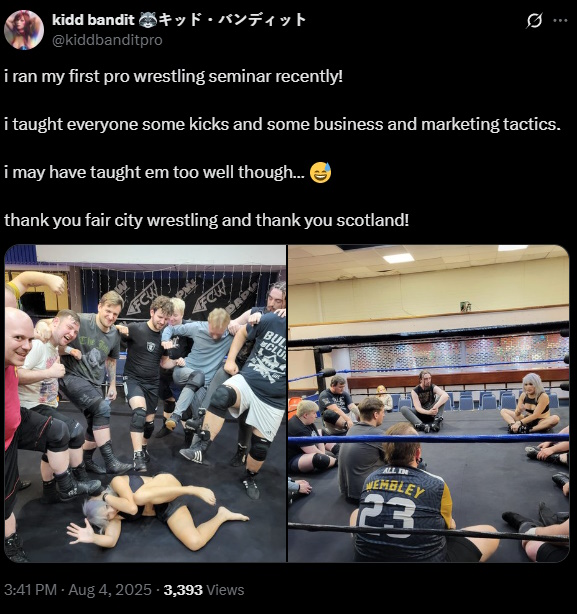Click the Japanese katakana name text
The height and width of the screenshot is (614, 577).
(x=232, y=20)
